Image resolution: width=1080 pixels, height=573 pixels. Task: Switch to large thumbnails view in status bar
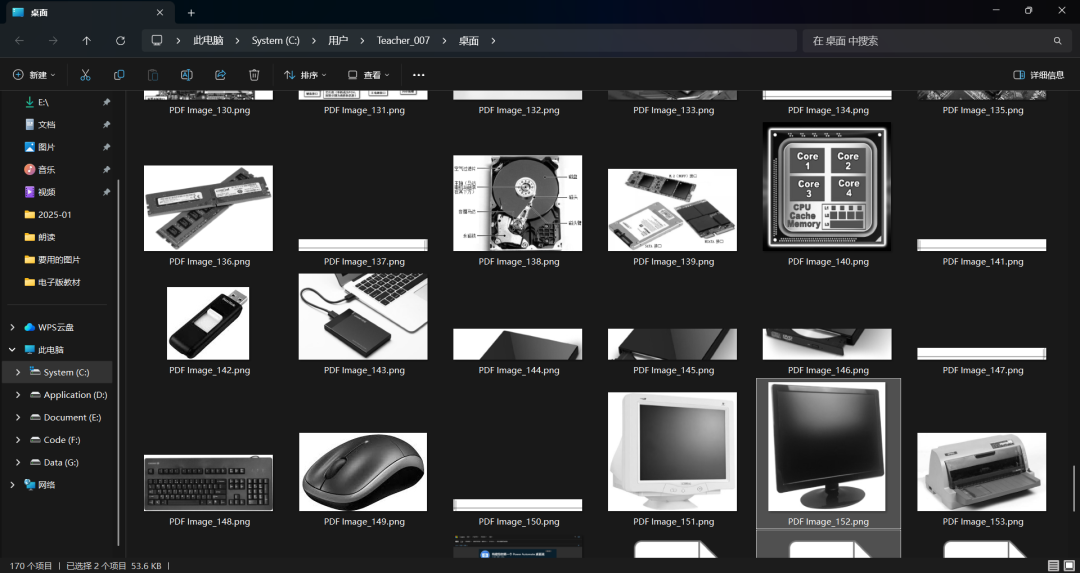1069,566
